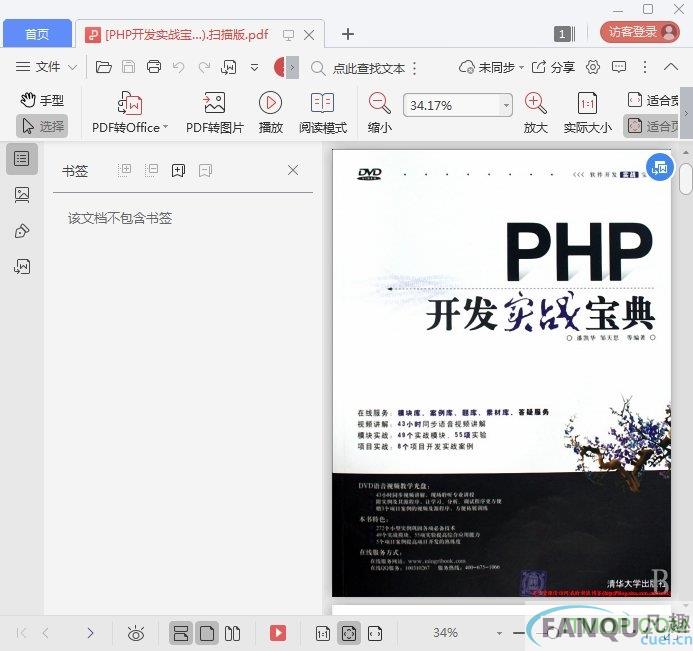
Task: Jump to the first page arrow
Action: [x=21, y=633]
